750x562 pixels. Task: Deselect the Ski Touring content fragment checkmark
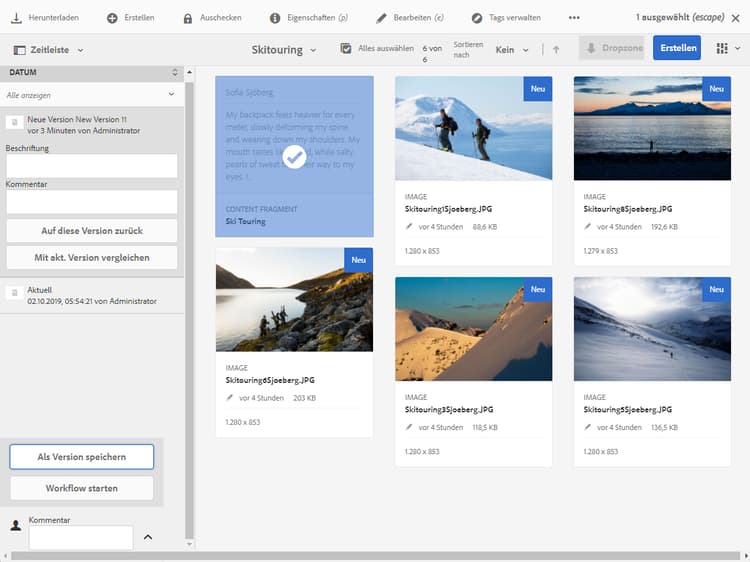(x=294, y=157)
